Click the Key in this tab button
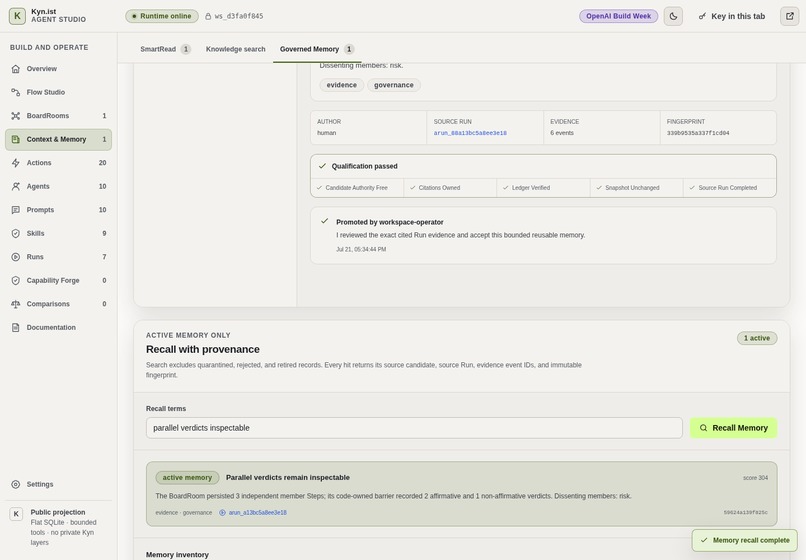The height and width of the screenshot is (560, 806). (731, 16)
